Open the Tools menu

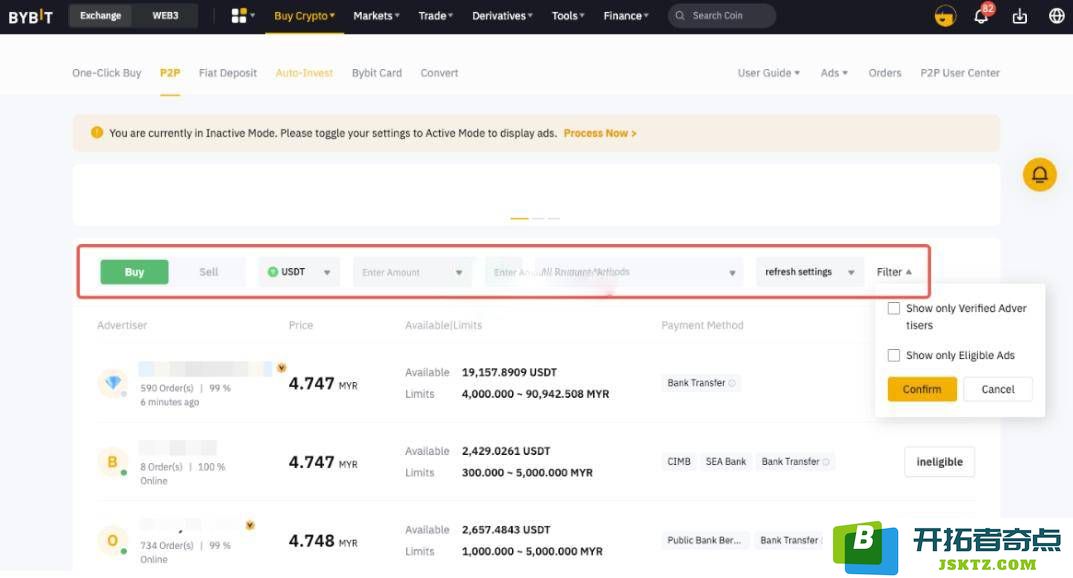coord(568,16)
